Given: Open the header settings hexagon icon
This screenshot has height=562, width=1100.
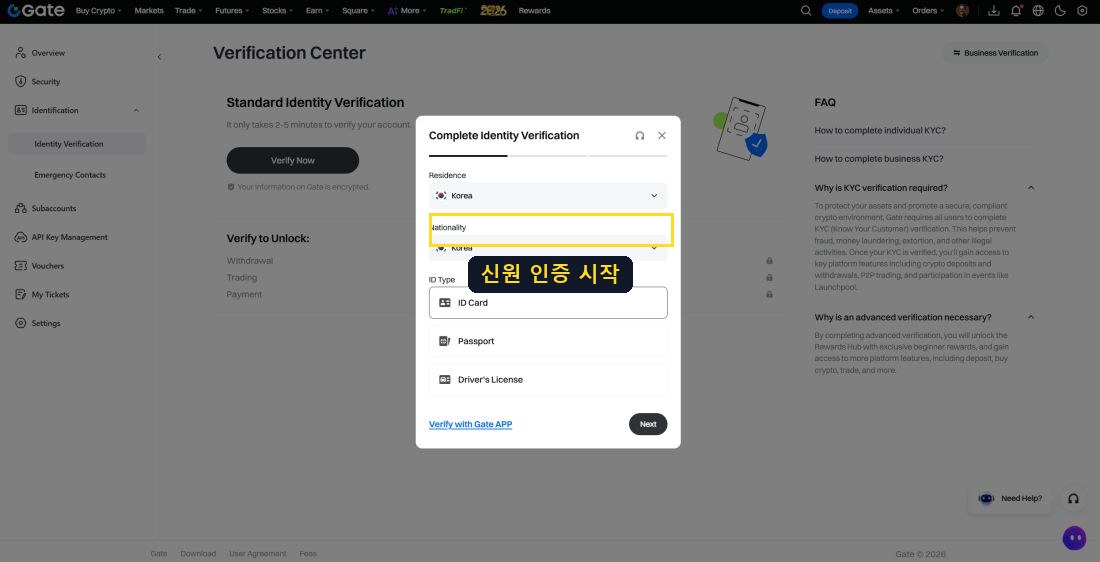Looking at the screenshot, I should (x=1082, y=11).
